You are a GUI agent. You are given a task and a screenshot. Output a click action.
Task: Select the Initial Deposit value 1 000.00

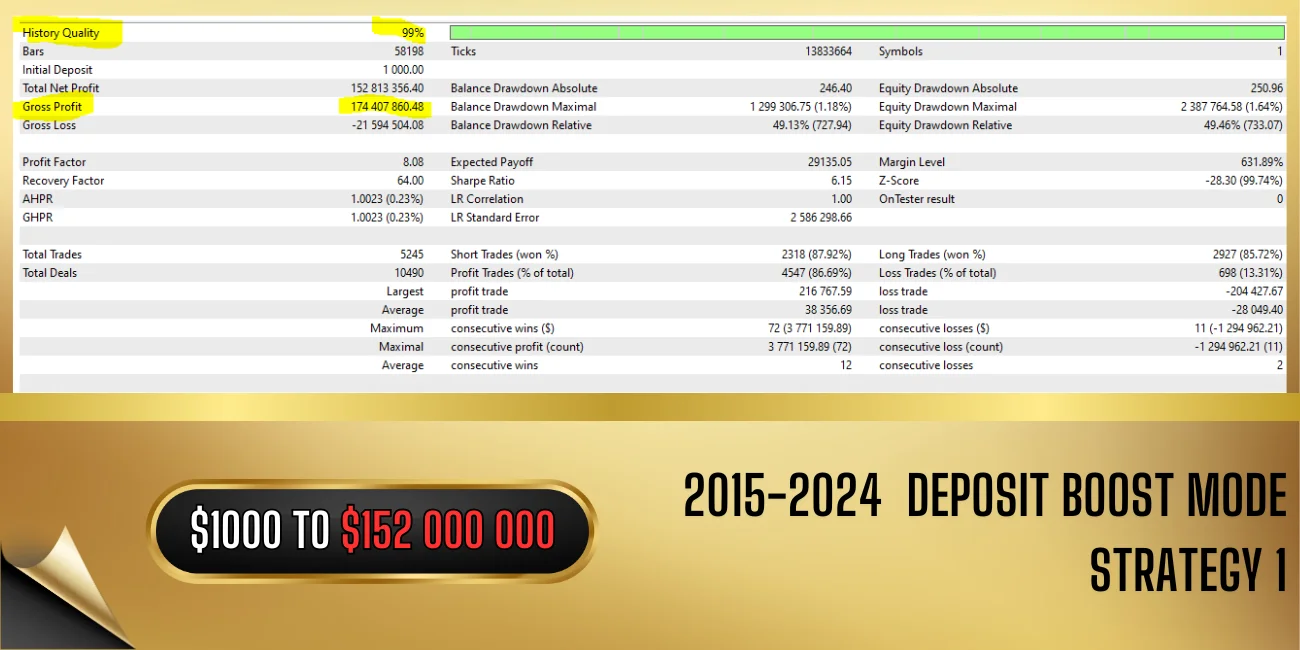click(403, 70)
